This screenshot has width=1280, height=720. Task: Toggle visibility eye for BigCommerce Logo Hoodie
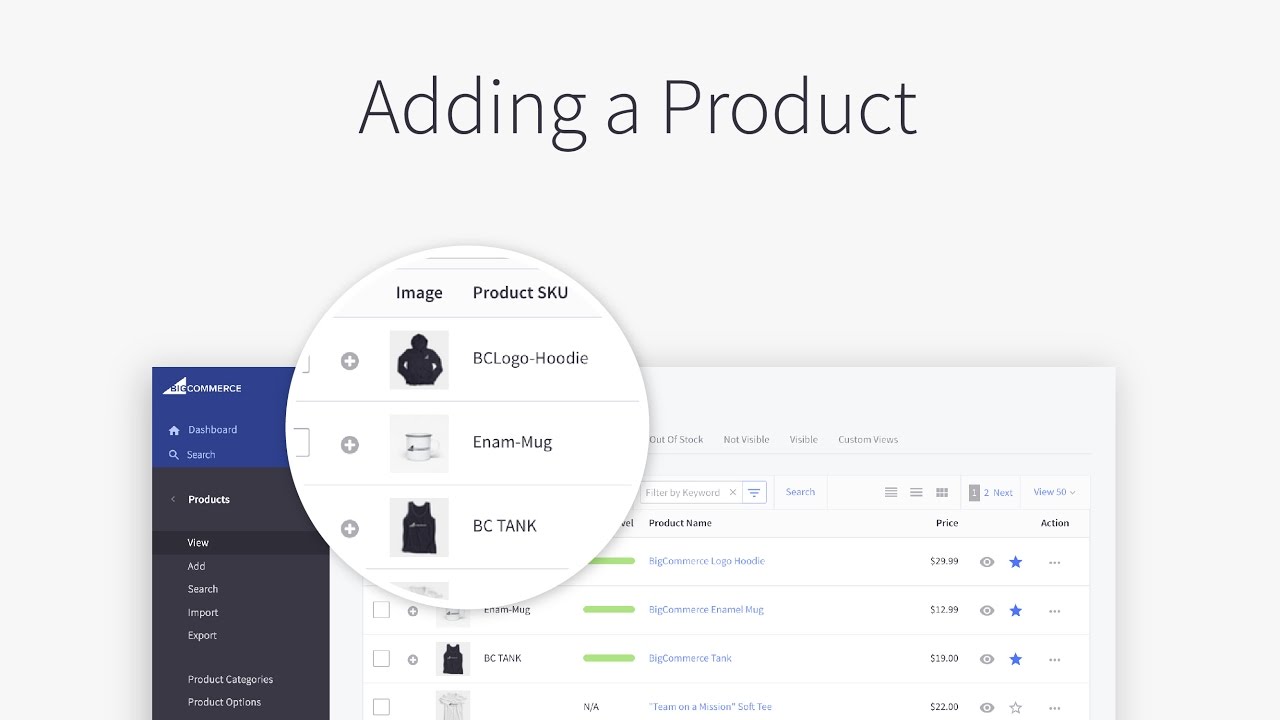click(987, 562)
